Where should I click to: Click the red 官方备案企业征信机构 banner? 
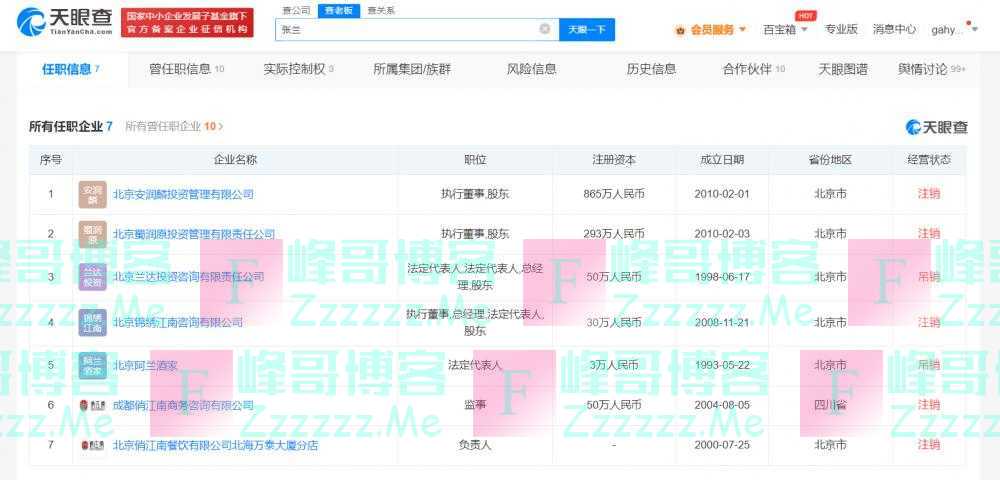coord(188,22)
